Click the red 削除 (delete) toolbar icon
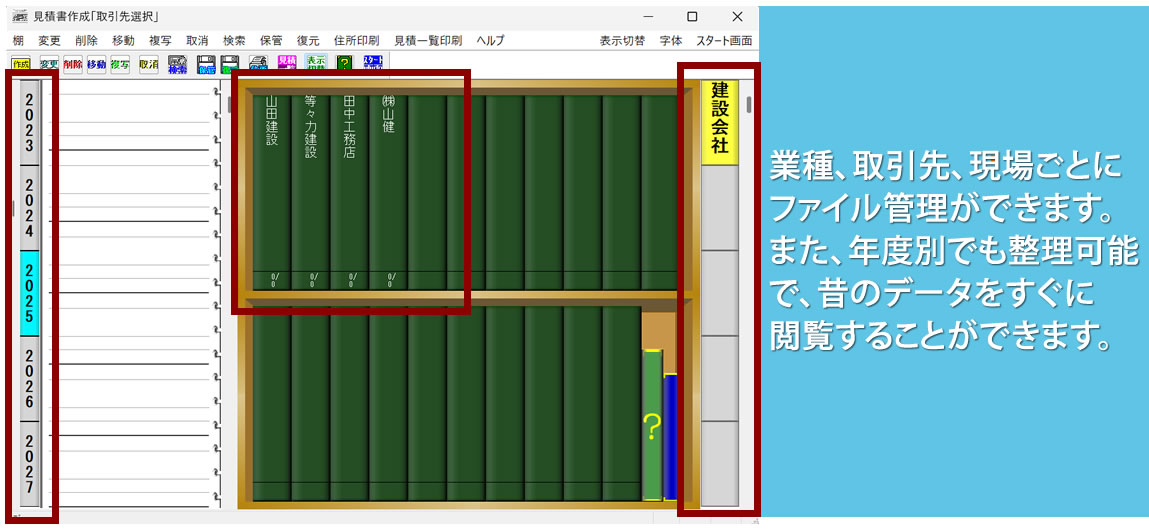1149x530 pixels. point(72,64)
